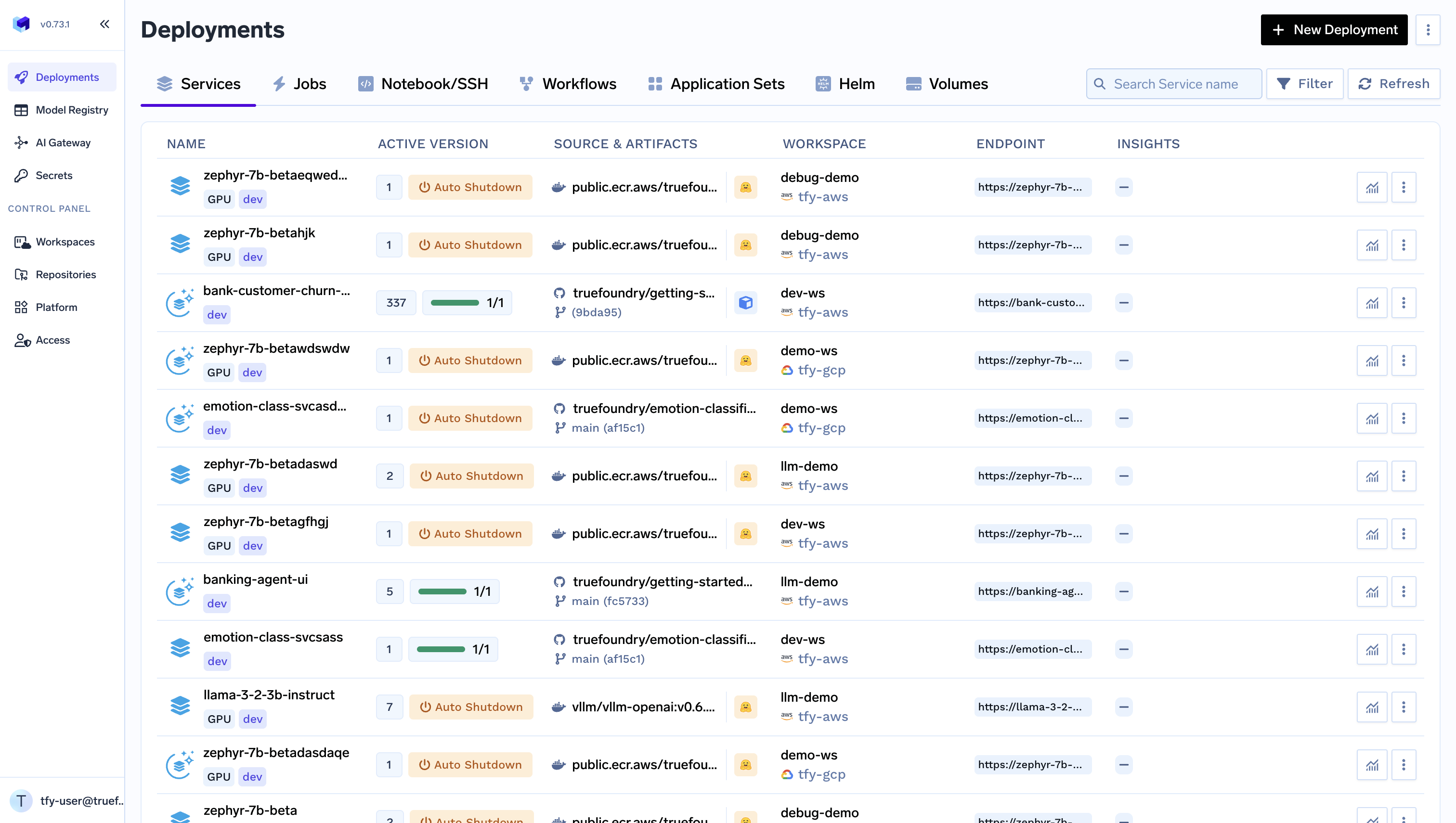Screen dimensions: 1456x823
Task: Open metrics chart for zephyr-7b-betahjk
Action: [x=1372, y=245]
